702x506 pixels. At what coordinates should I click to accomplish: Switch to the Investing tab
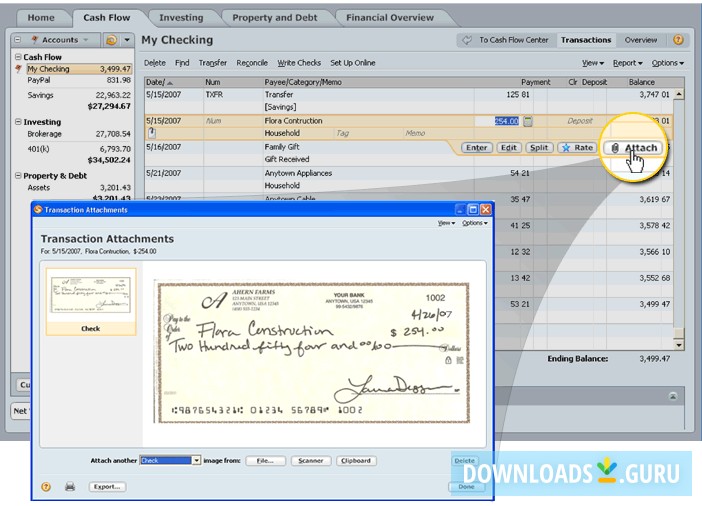coord(181,18)
